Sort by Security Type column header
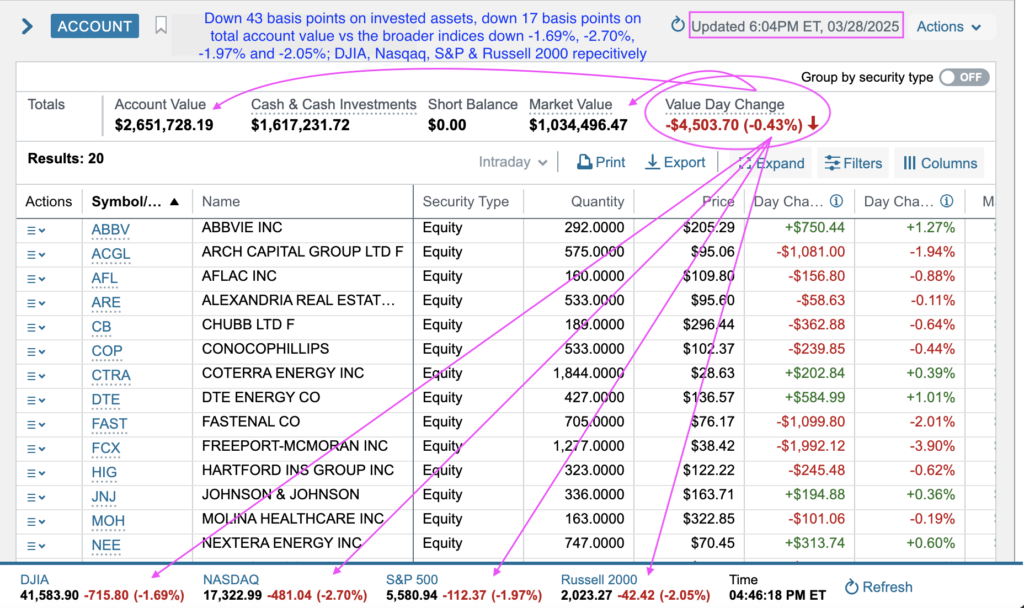Screen dimensions: 1024x608 click(466, 202)
